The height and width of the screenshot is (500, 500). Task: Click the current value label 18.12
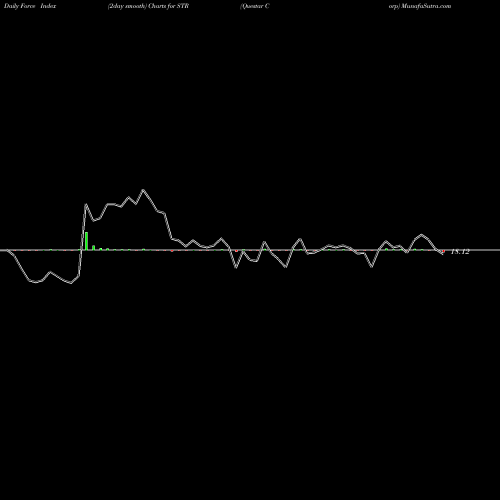tap(460, 252)
